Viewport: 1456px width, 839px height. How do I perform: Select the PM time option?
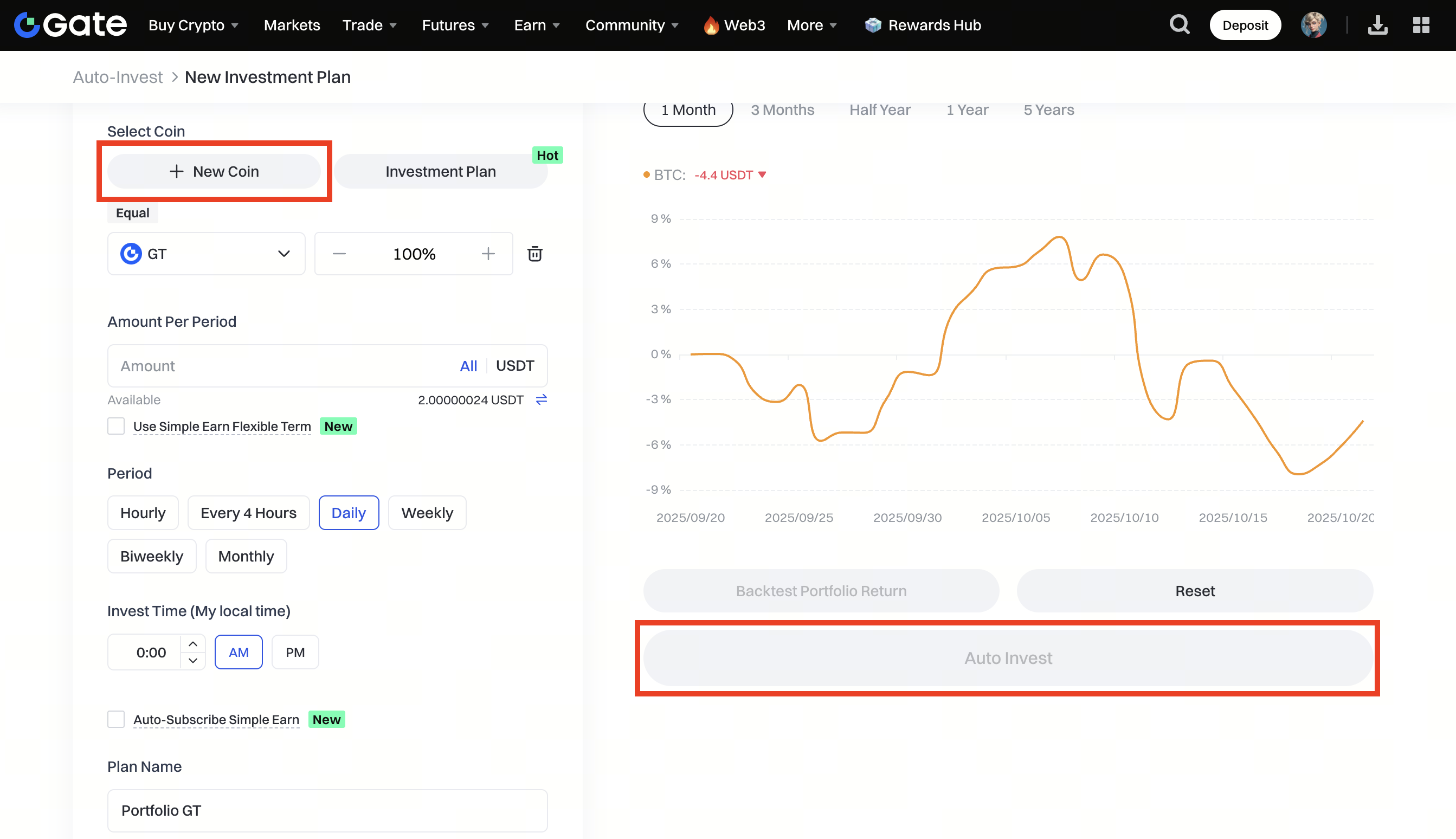(295, 653)
